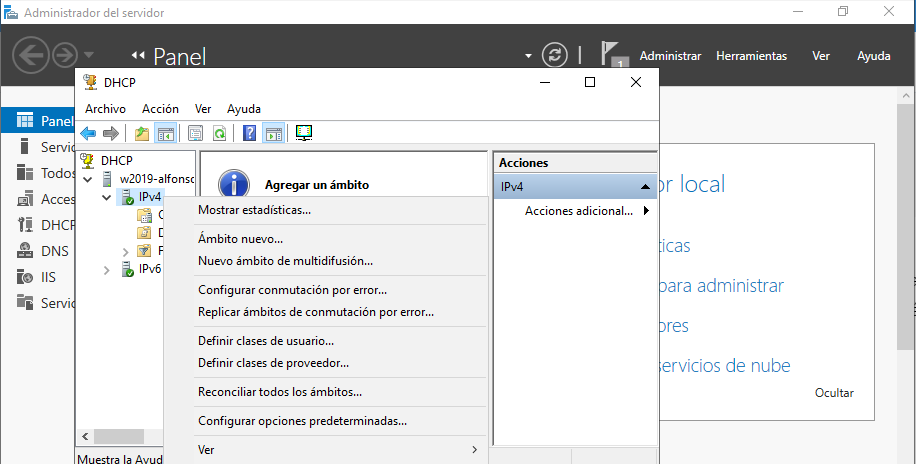
Task: Collapse the w2019-alfonso server node
Action: 88,179
